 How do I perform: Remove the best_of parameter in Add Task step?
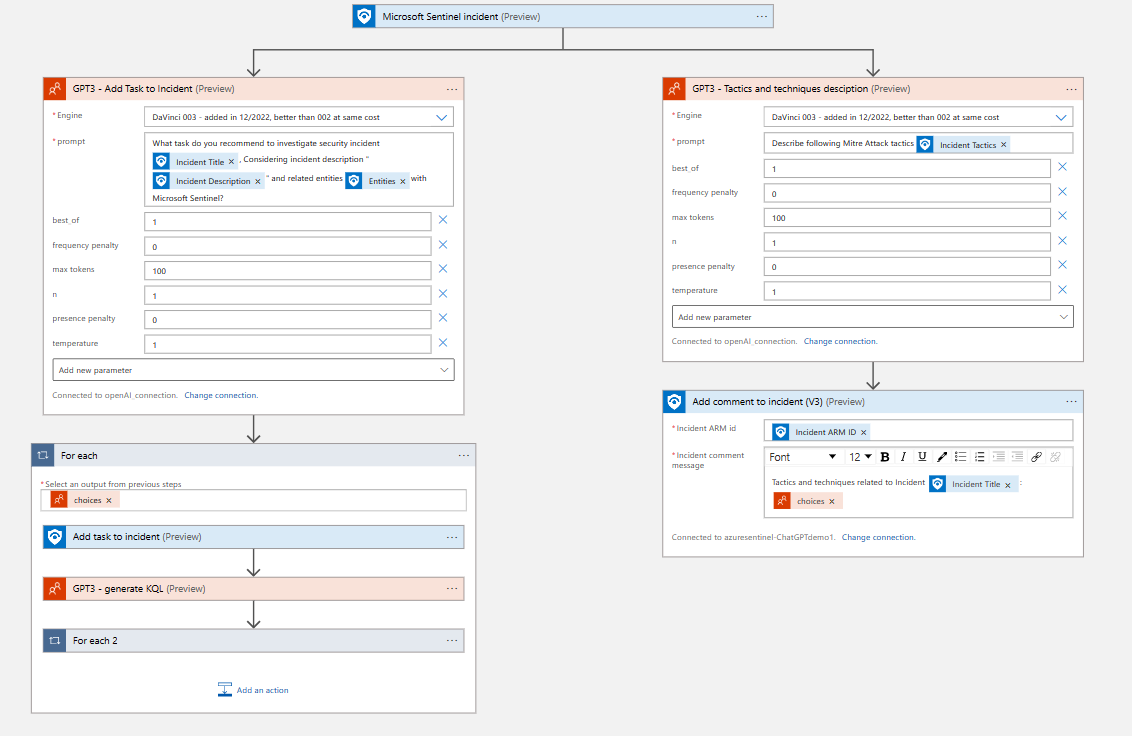[x=443, y=220]
